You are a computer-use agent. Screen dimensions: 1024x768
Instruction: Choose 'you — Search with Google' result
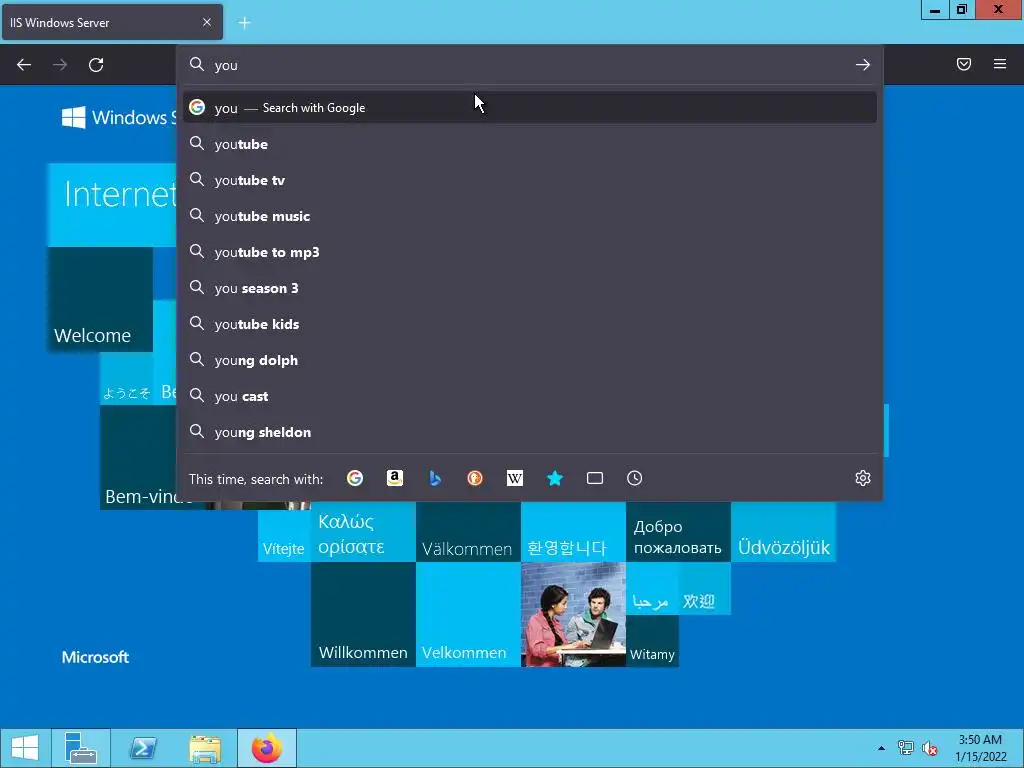click(x=530, y=108)
